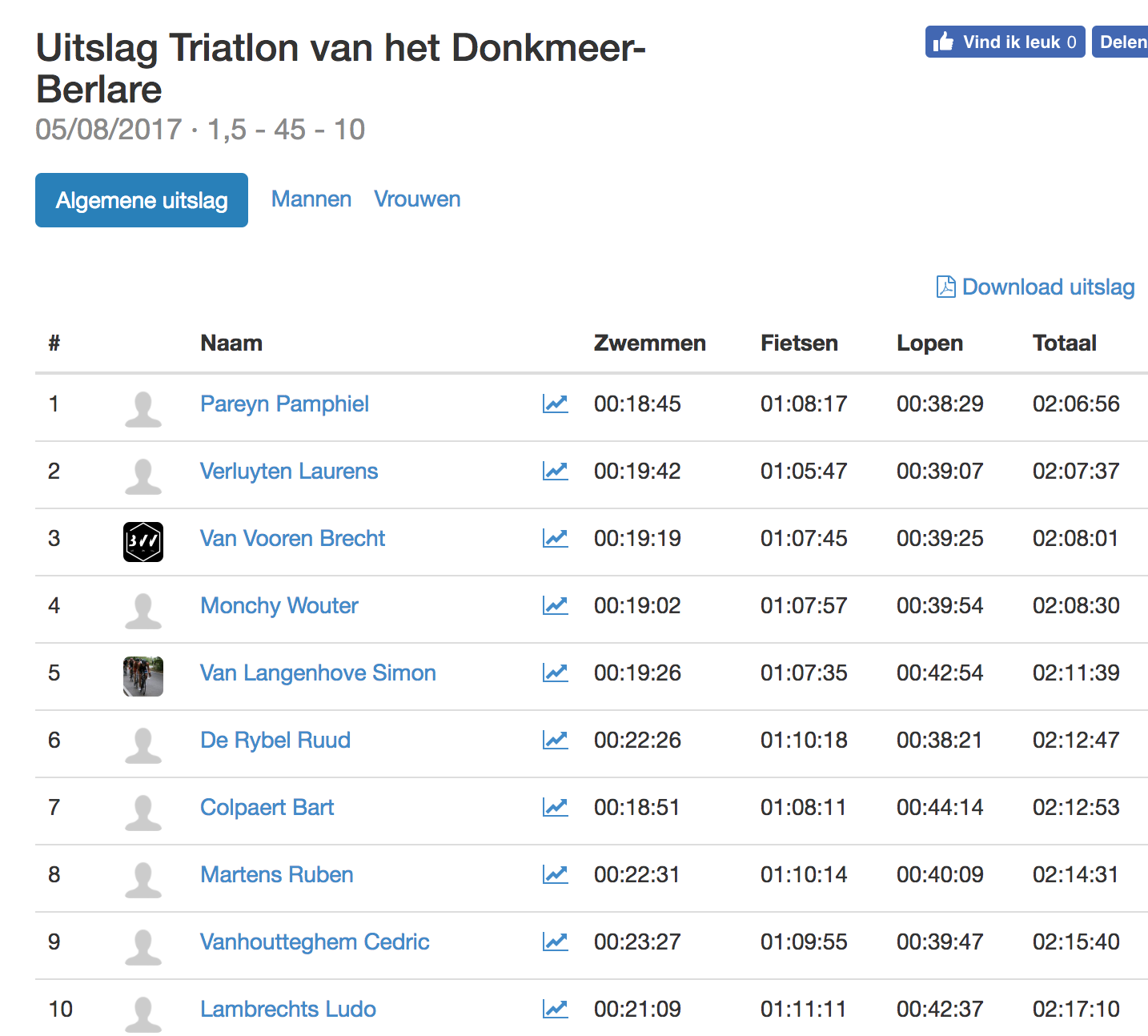
Task: Open the chart icon for Verluyten Laurens
Action: click(x=556, y=471)
